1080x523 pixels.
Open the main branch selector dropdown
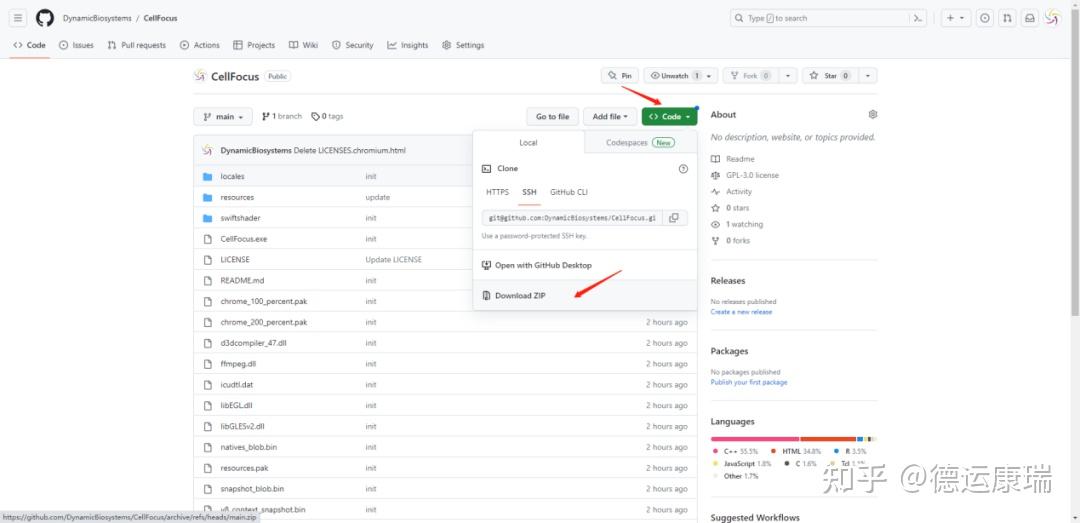(x=223, y=117)
